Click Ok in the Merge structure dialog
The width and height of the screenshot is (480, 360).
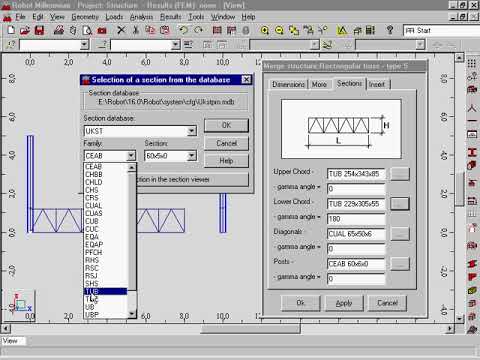coord(301,303)
